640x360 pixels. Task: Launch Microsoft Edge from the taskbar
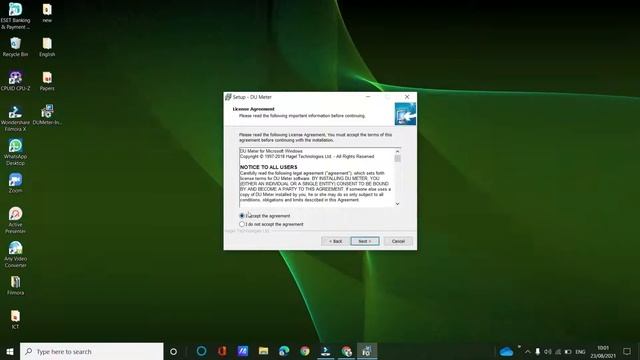(284, 351)
